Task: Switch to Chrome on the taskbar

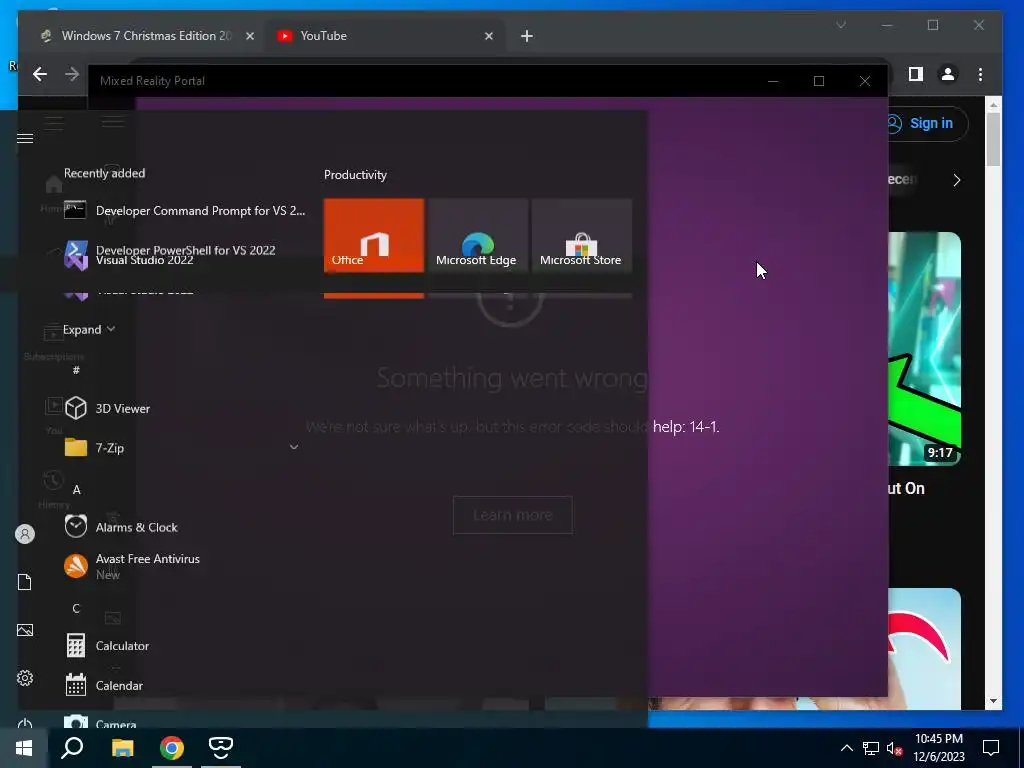Action: point(172,748)
